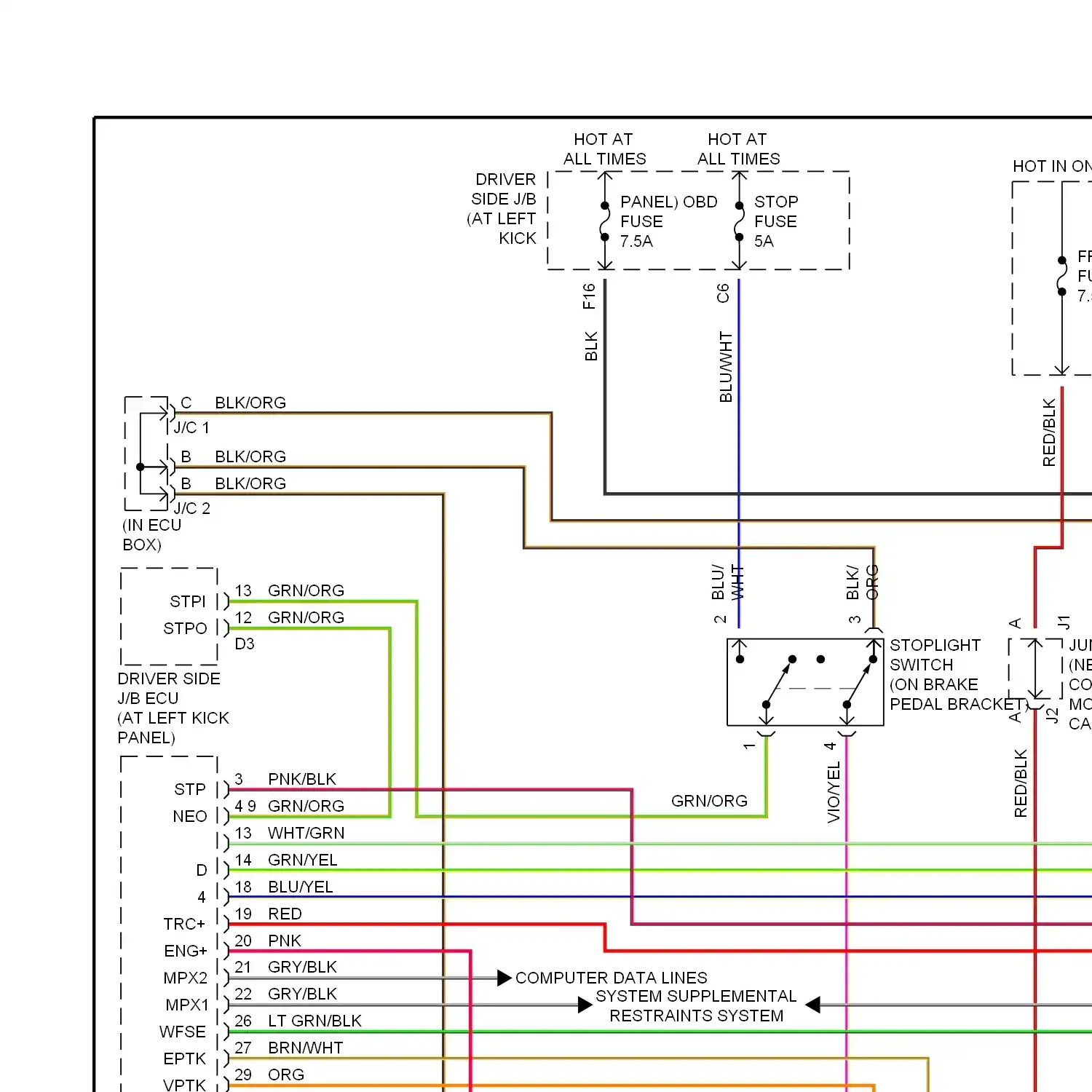
Task: Click the TRC+ terminal label
Action: [x=184, y=924]
